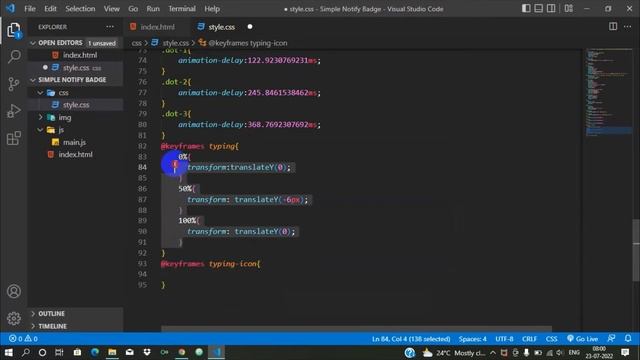Image resolution: width=640 pixels, height=360 pixels.
Task: Open Microsoft Edge from taskbar
Action: click(x=95, y=352)
